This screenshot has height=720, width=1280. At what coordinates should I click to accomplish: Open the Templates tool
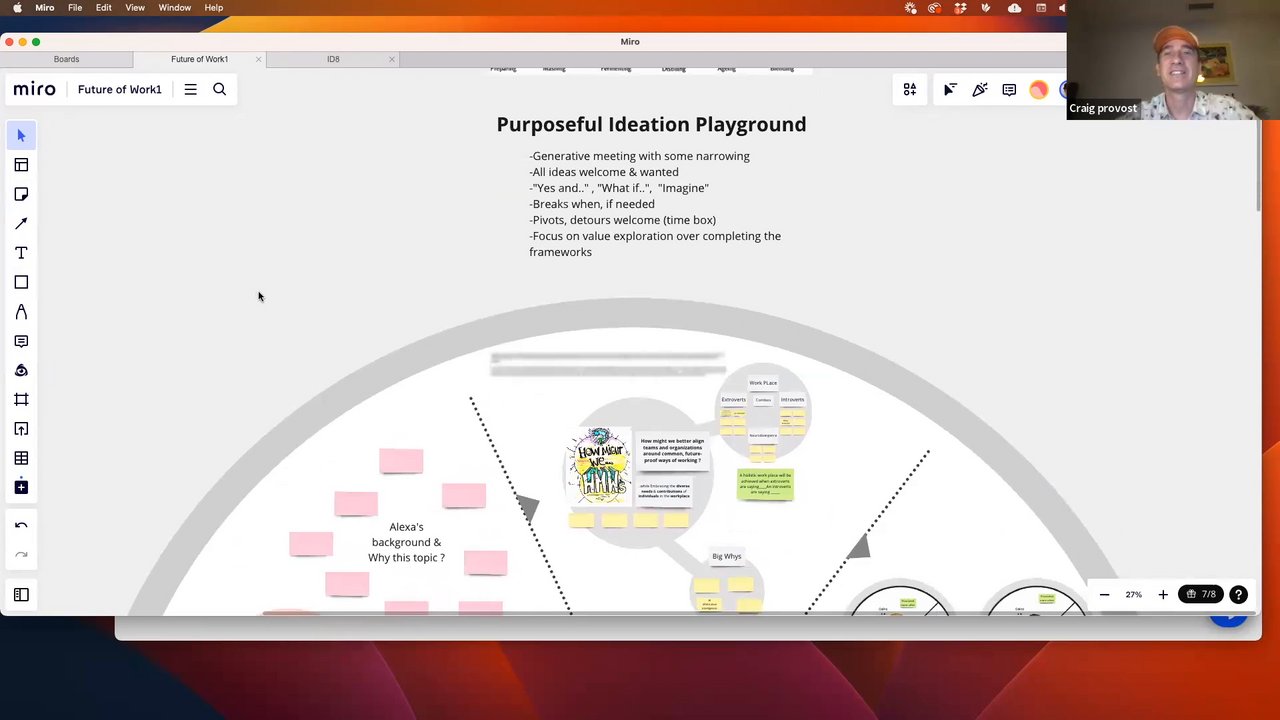tap(21, 165)
